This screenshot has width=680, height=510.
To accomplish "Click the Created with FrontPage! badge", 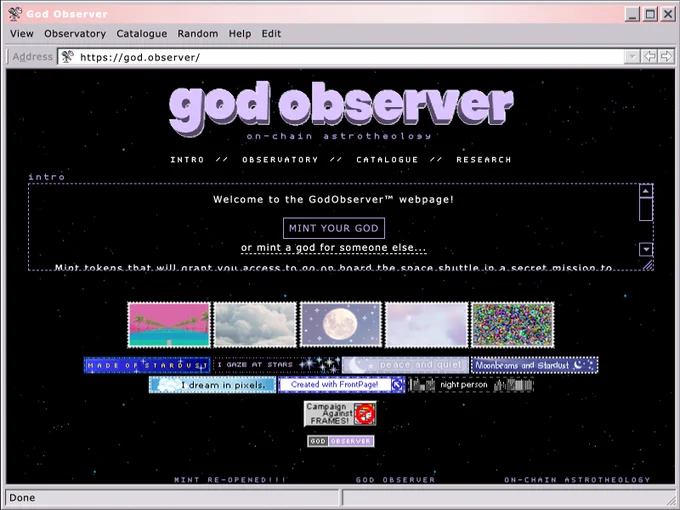I will click(x=342, y=385).
